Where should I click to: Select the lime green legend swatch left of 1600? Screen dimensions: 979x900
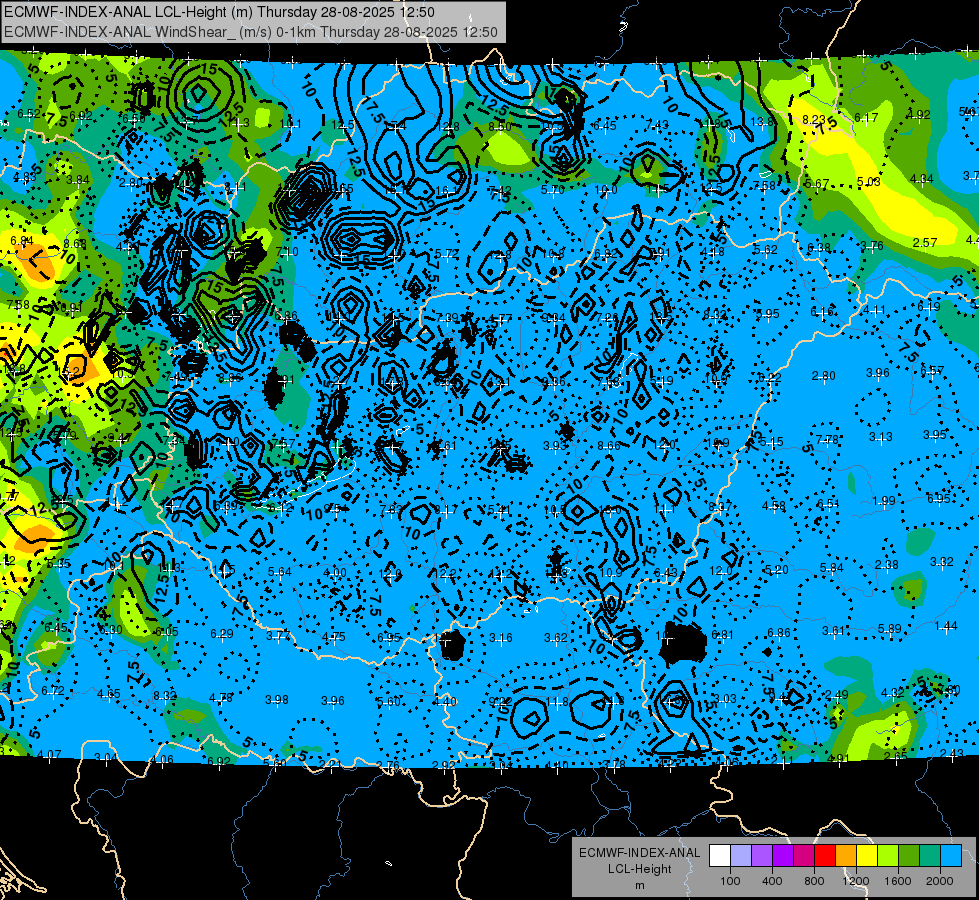coord(888,856)
